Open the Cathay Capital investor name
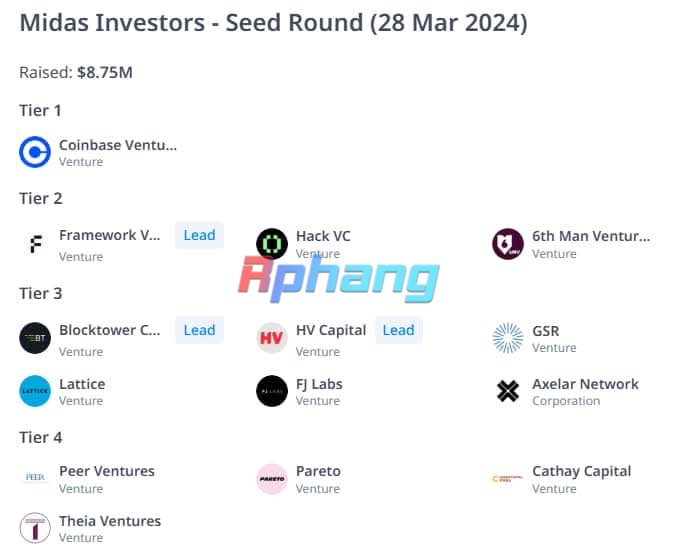The width and height of the screenshot is (677, 558). 582,471
